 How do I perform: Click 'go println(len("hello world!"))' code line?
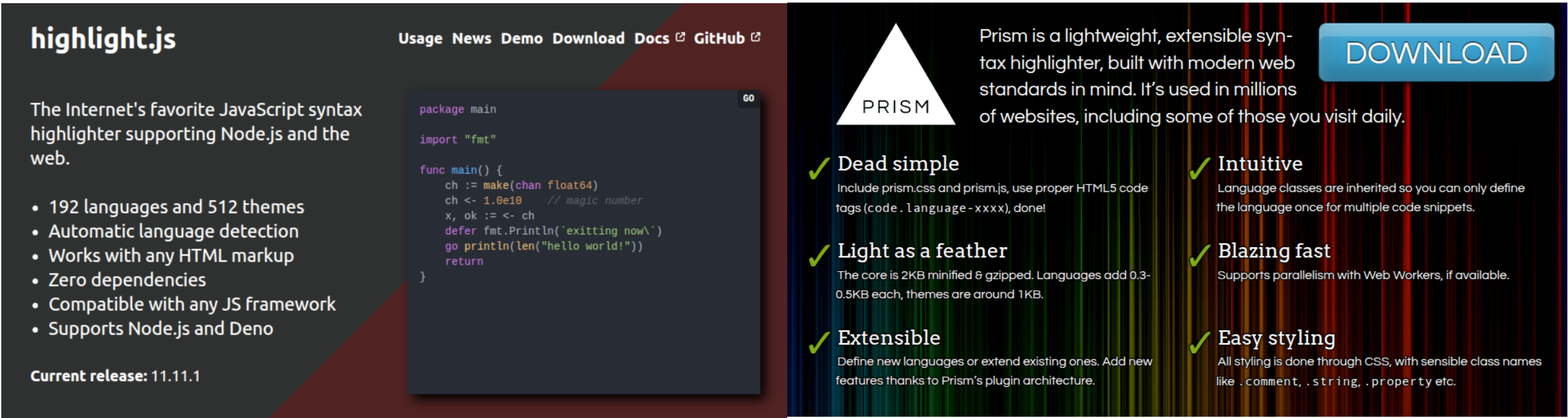coord(544,246)
